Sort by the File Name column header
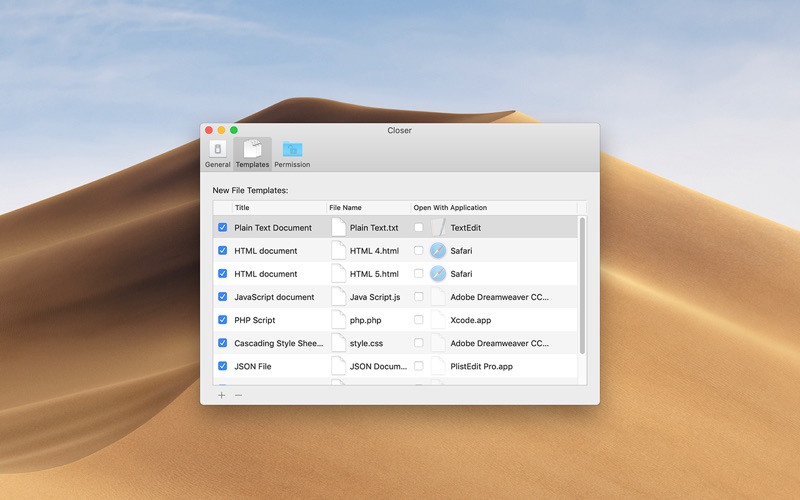 (x=368, y=208)
